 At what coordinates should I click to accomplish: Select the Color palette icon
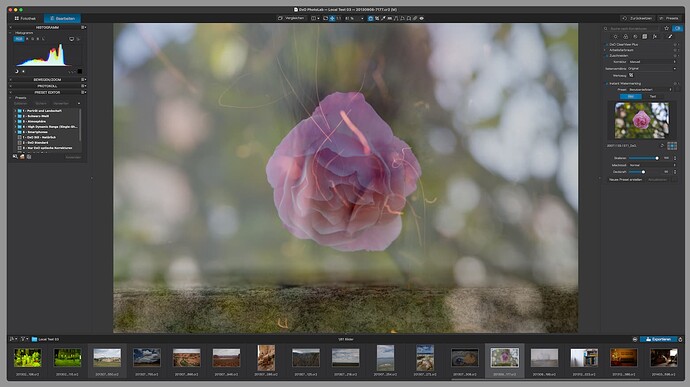625,37
